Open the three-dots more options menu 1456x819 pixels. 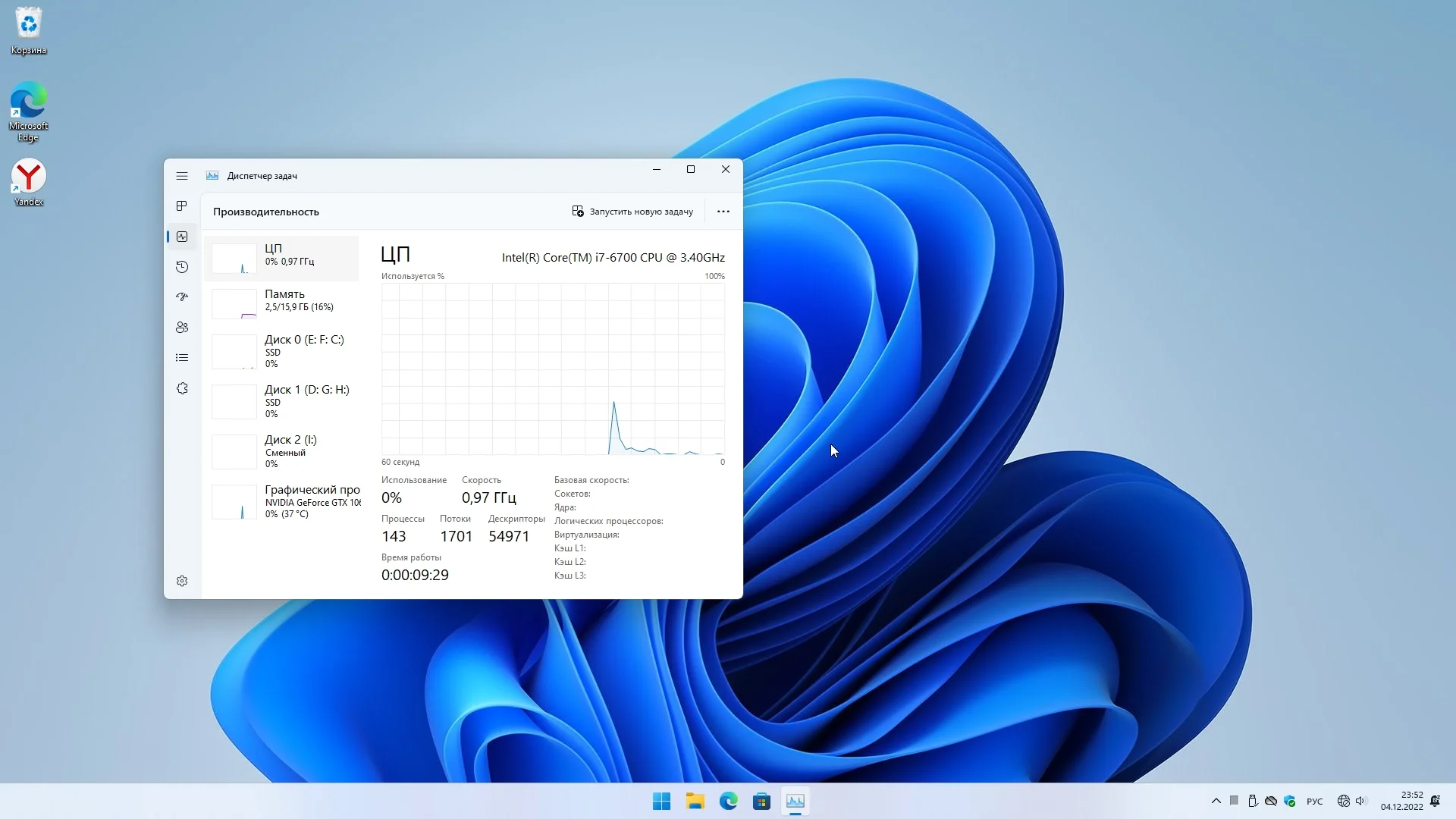point(723,212)
